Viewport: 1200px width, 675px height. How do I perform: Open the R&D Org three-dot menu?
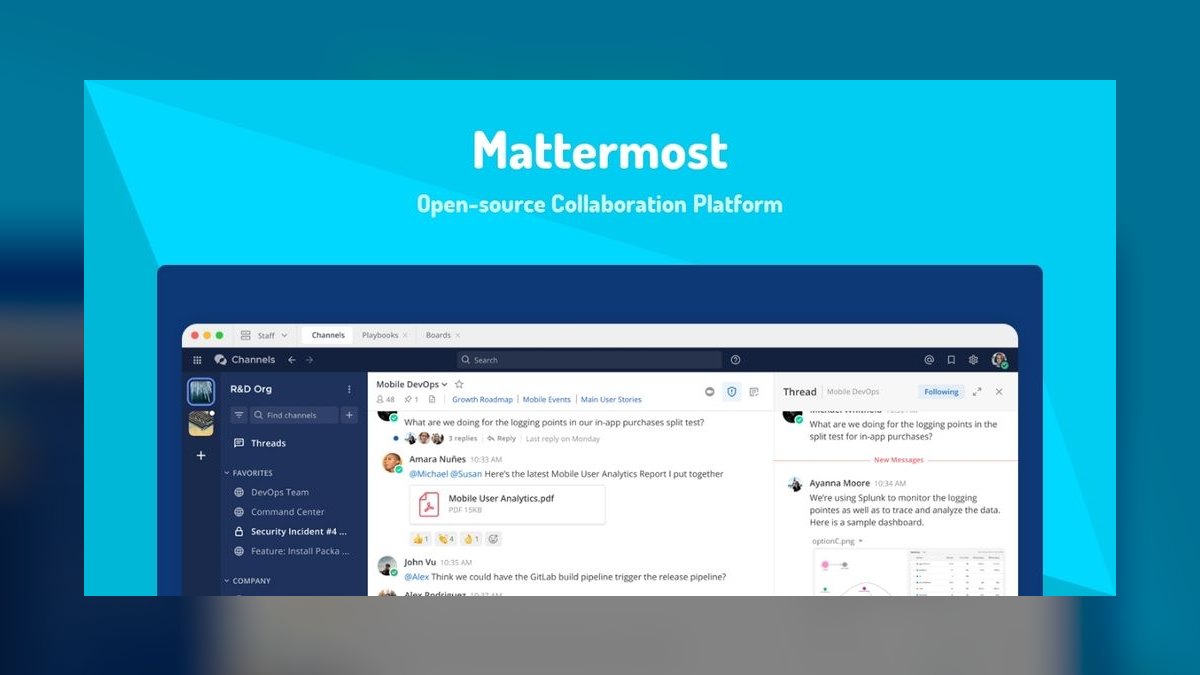point(349,389)
